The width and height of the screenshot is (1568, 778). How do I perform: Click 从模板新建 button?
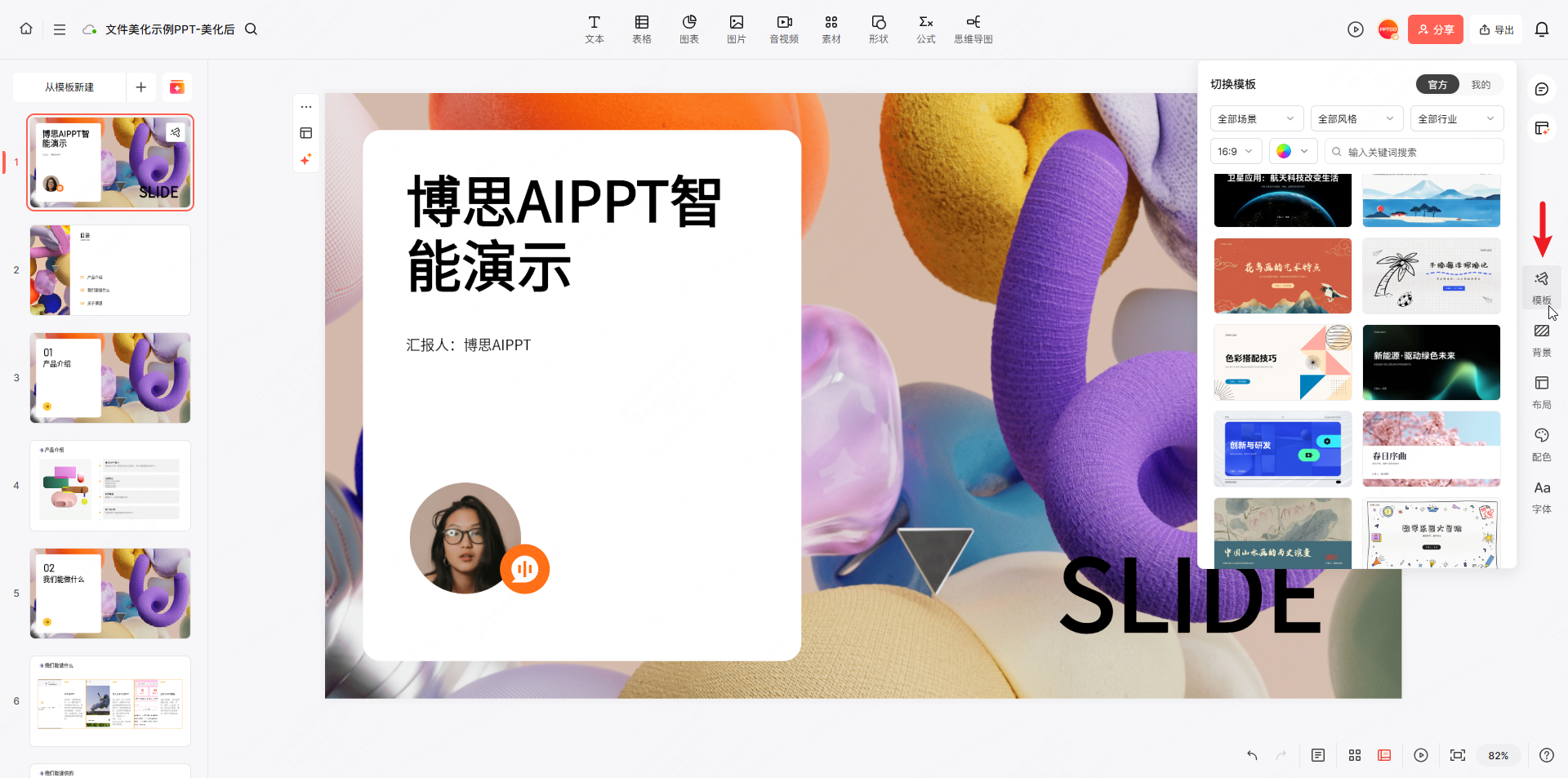point(69,87)
